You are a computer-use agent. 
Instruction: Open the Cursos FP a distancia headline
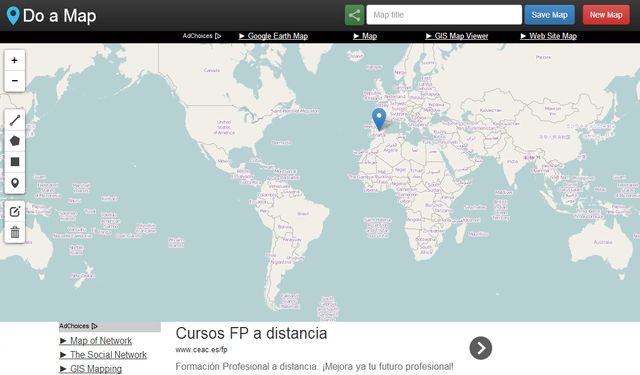point(251,333)
